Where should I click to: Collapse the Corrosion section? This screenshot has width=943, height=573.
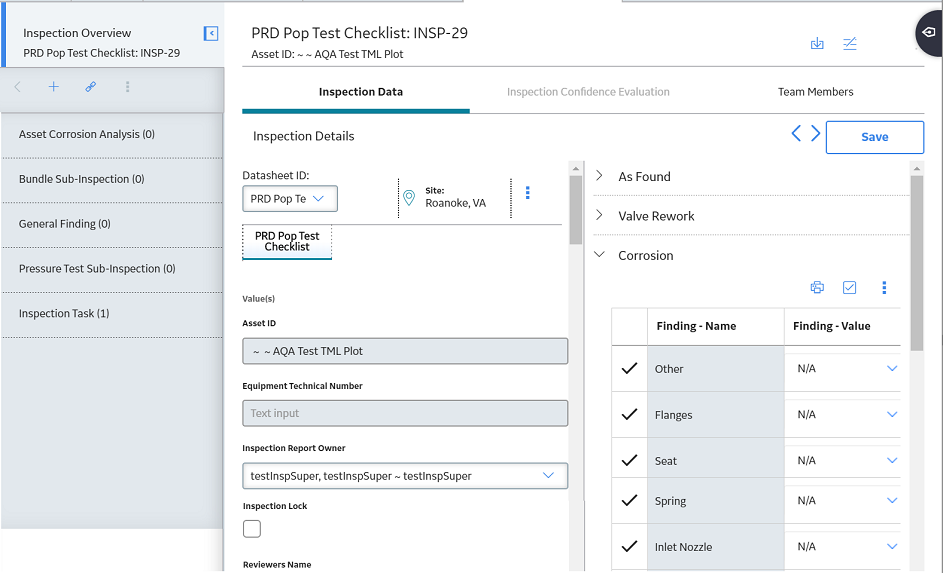click(599, 254)
